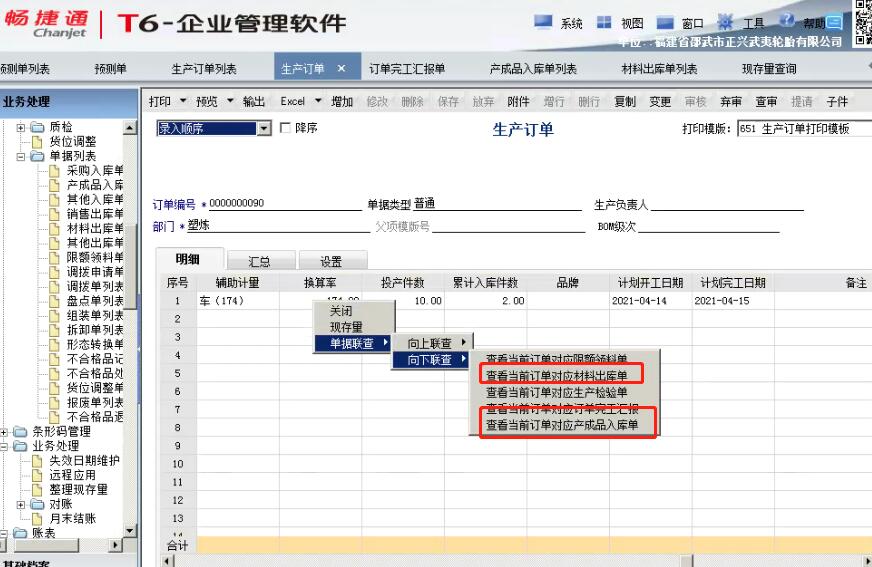The height and width of the screenshot is (567, 872).
Task: Click the 业务处理 panel header
Action: [x=69, y=102]
